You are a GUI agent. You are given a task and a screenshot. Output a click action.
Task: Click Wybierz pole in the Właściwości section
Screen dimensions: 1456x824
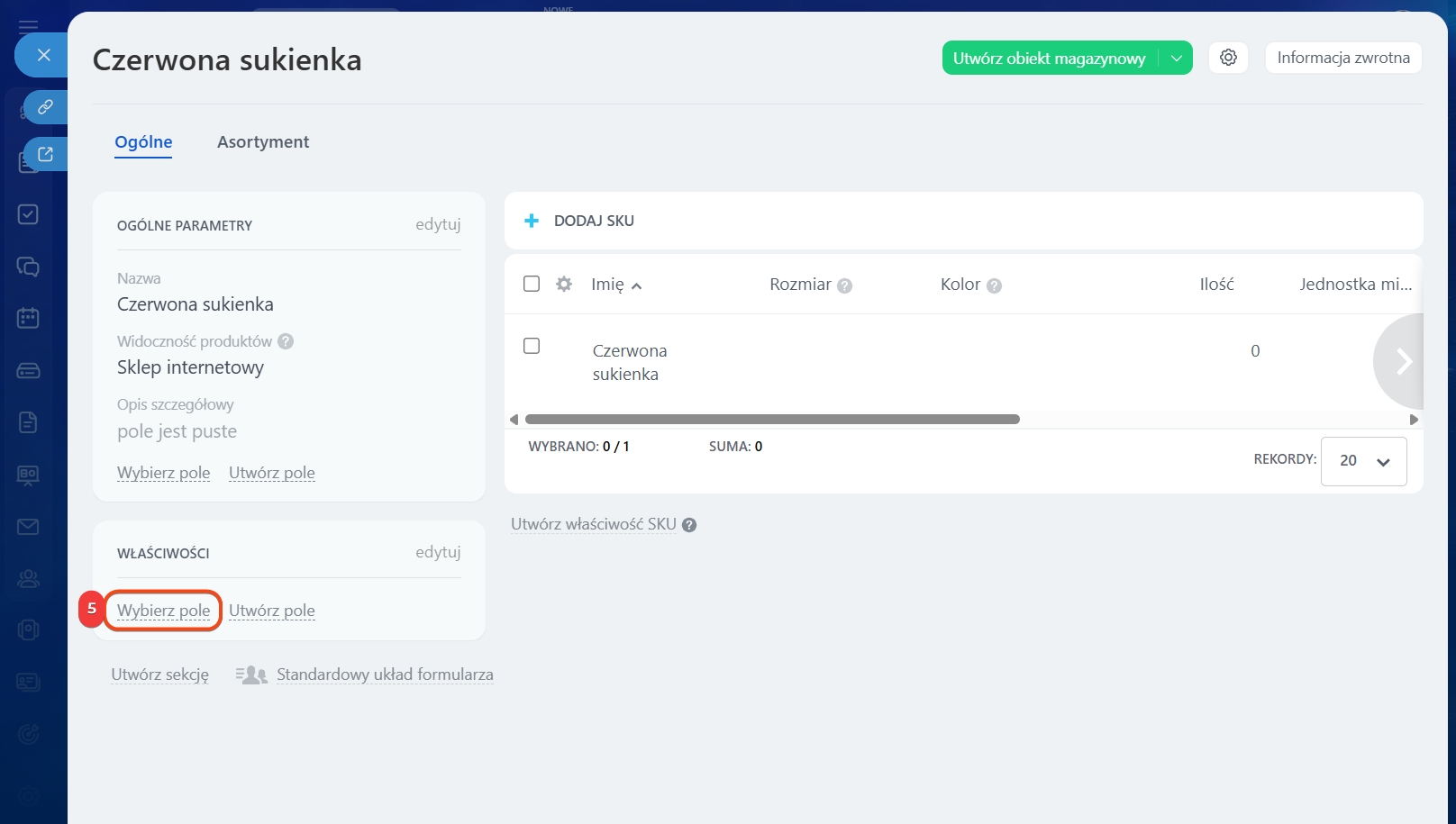(163, 611)
